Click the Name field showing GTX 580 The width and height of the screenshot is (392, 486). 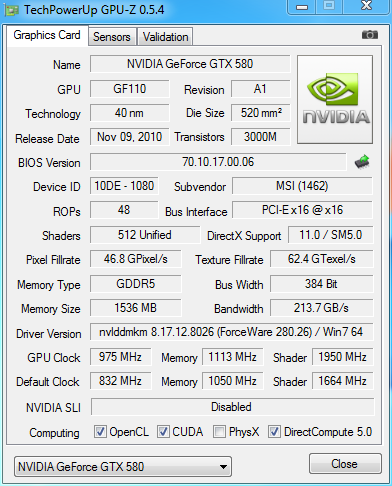(x=190, y=64)
